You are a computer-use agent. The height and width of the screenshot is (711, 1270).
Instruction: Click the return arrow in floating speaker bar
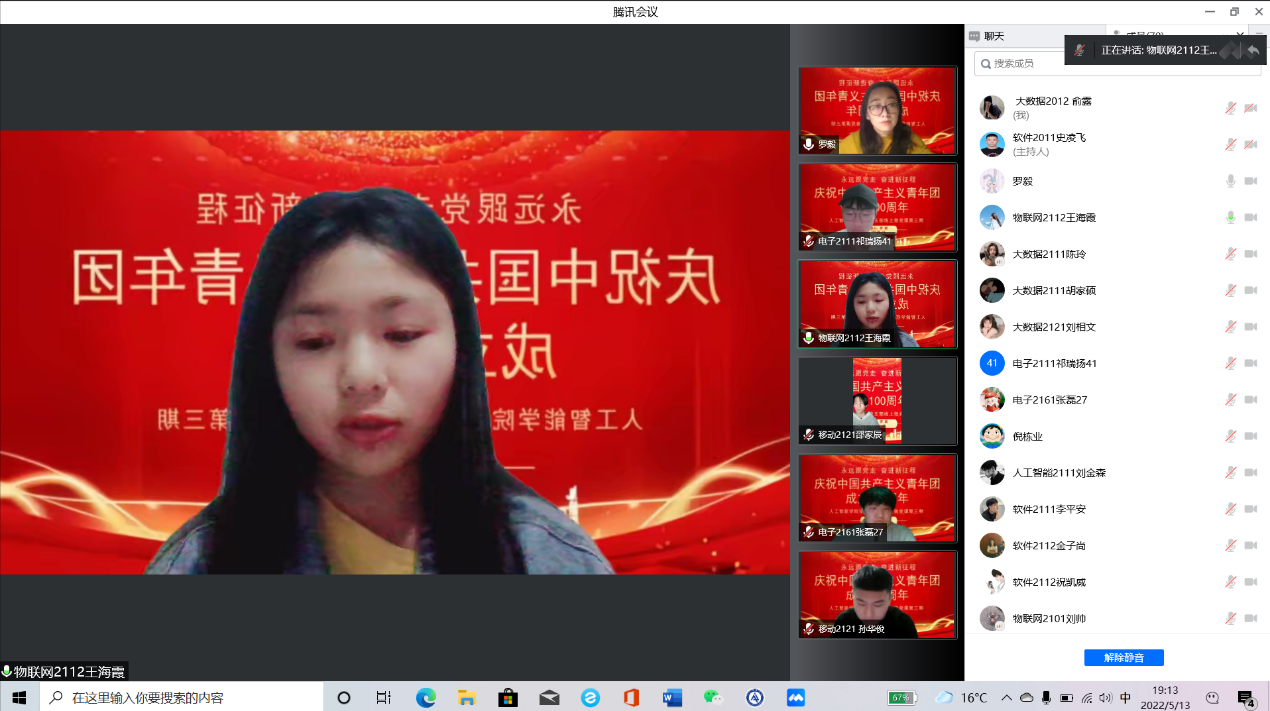1252,50
